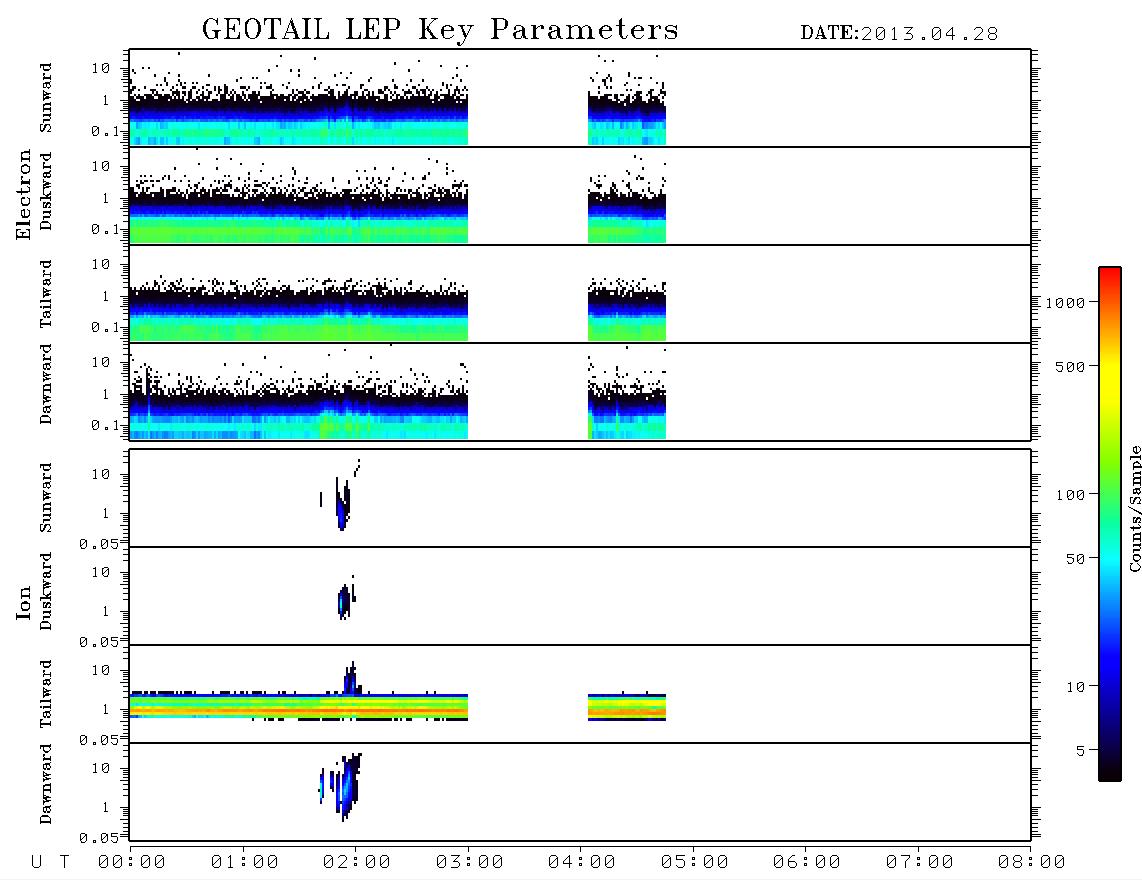Select the Ion Tailward panel label
The image size is (1142, 880).
point(46,694)
